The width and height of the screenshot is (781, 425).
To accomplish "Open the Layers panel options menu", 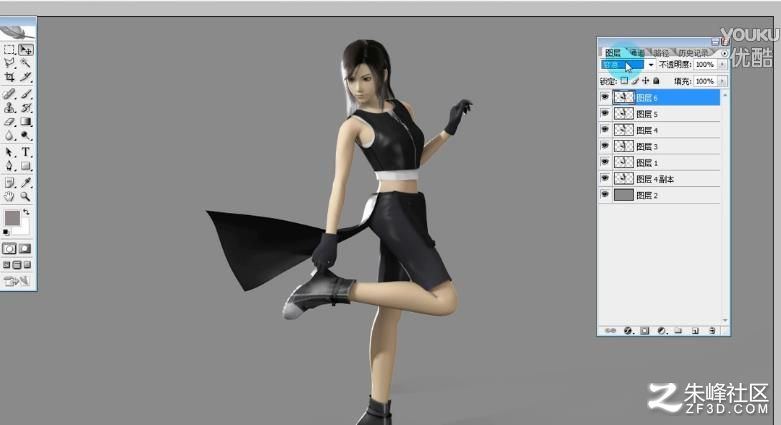I will [724, 53].
